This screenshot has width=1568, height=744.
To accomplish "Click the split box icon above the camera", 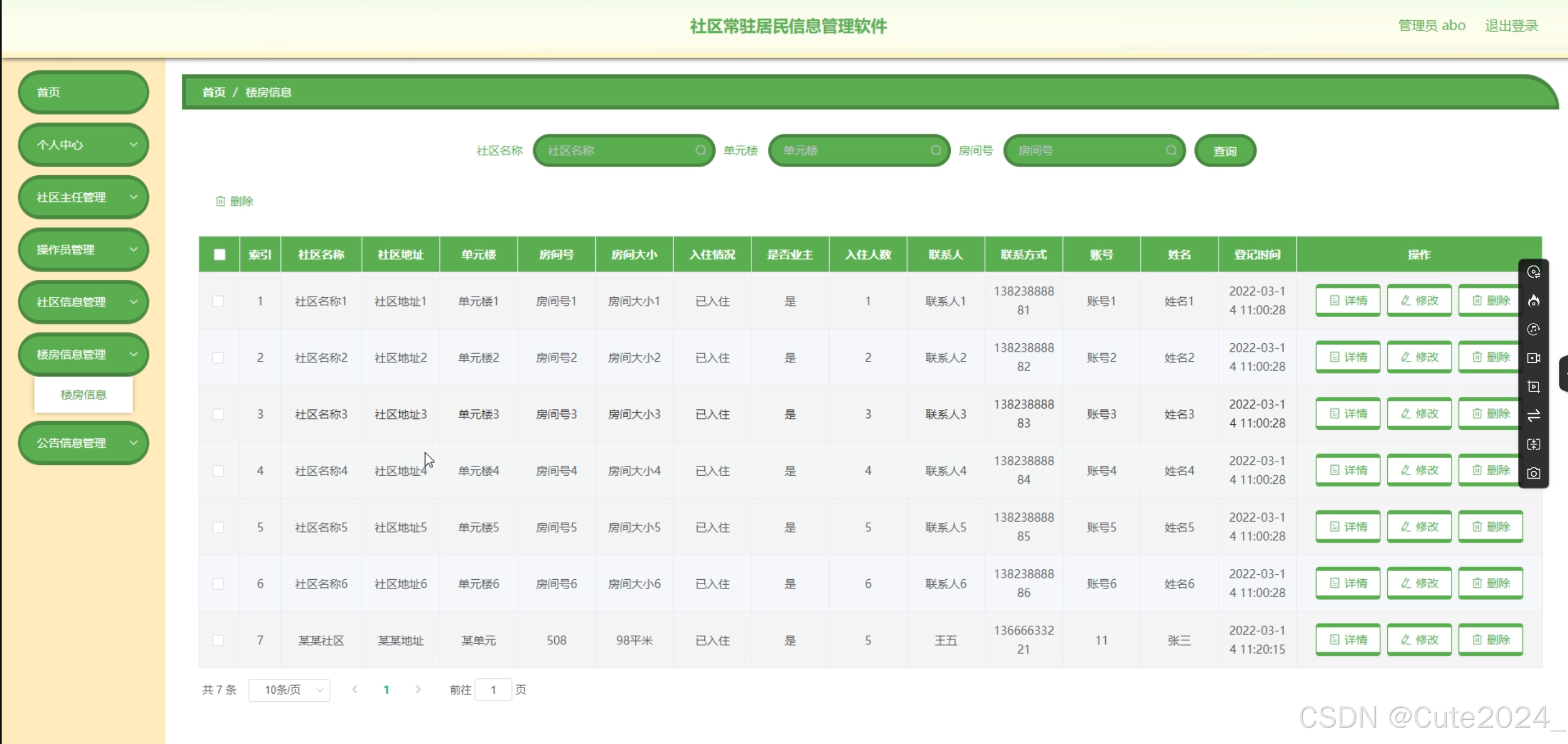I will [1533, 444].
